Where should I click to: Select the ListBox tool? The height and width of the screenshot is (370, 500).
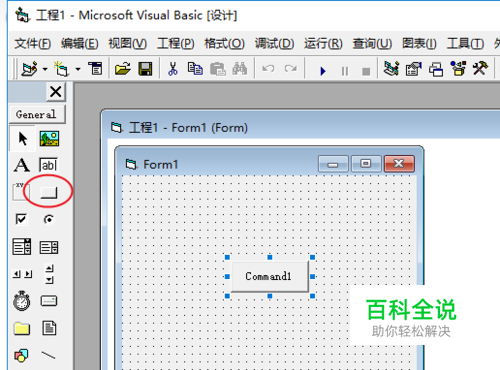click(x=49, y=248)
